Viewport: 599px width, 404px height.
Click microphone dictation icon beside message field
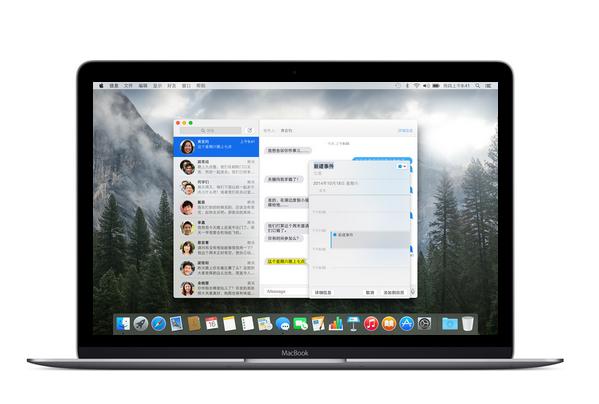coord(413,292)
